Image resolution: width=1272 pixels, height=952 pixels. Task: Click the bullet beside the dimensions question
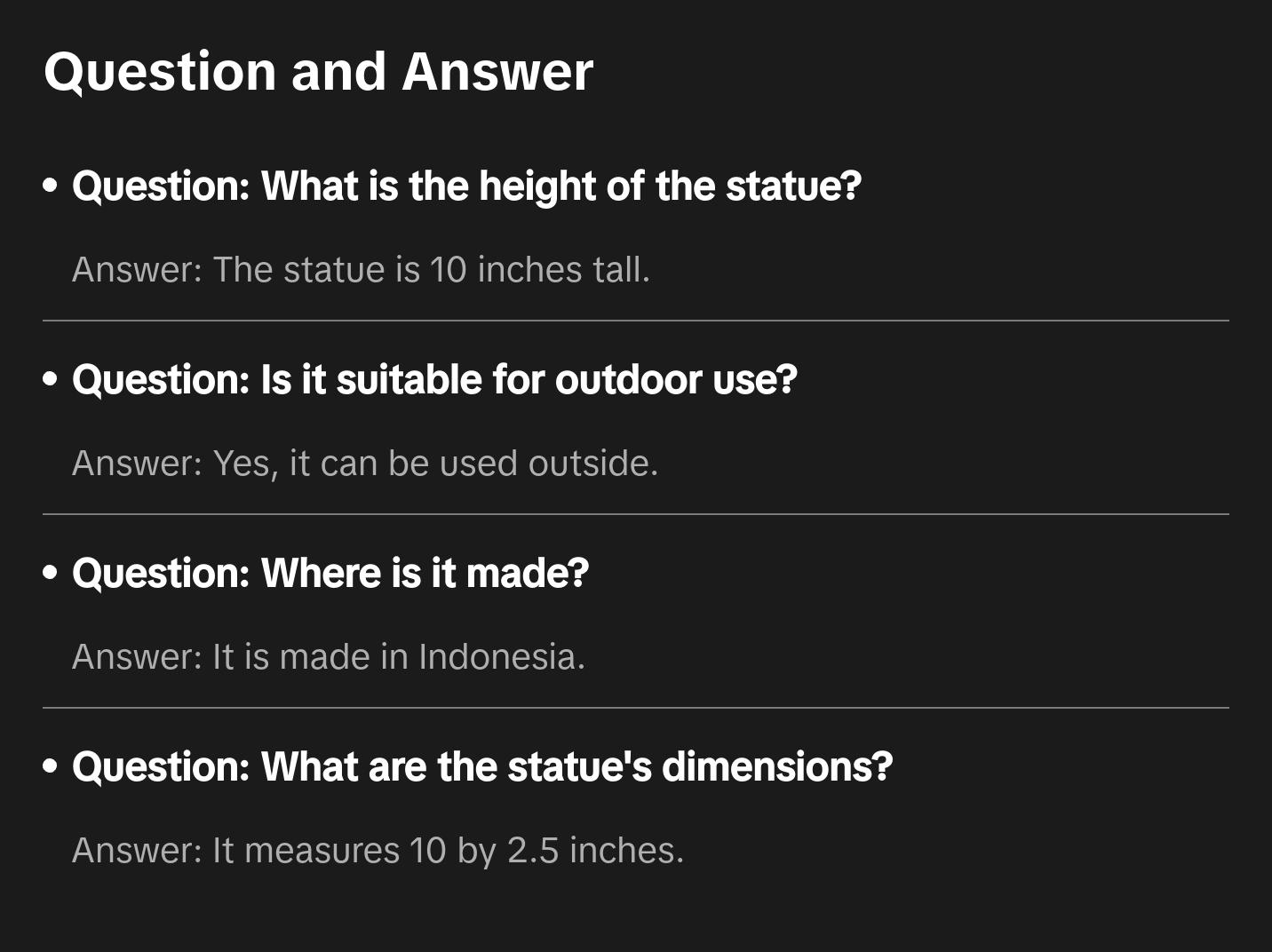[51, 767]
